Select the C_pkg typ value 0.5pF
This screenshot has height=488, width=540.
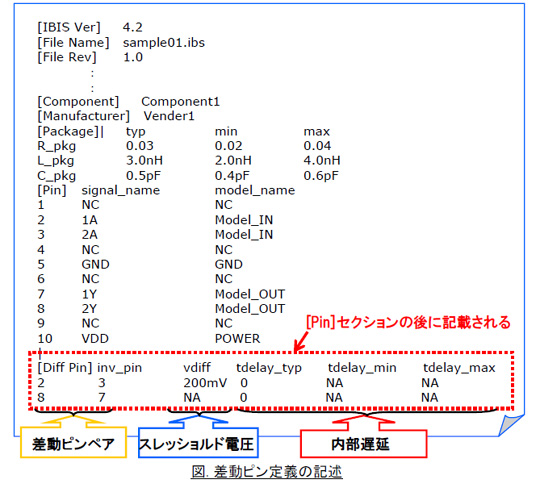143,176
